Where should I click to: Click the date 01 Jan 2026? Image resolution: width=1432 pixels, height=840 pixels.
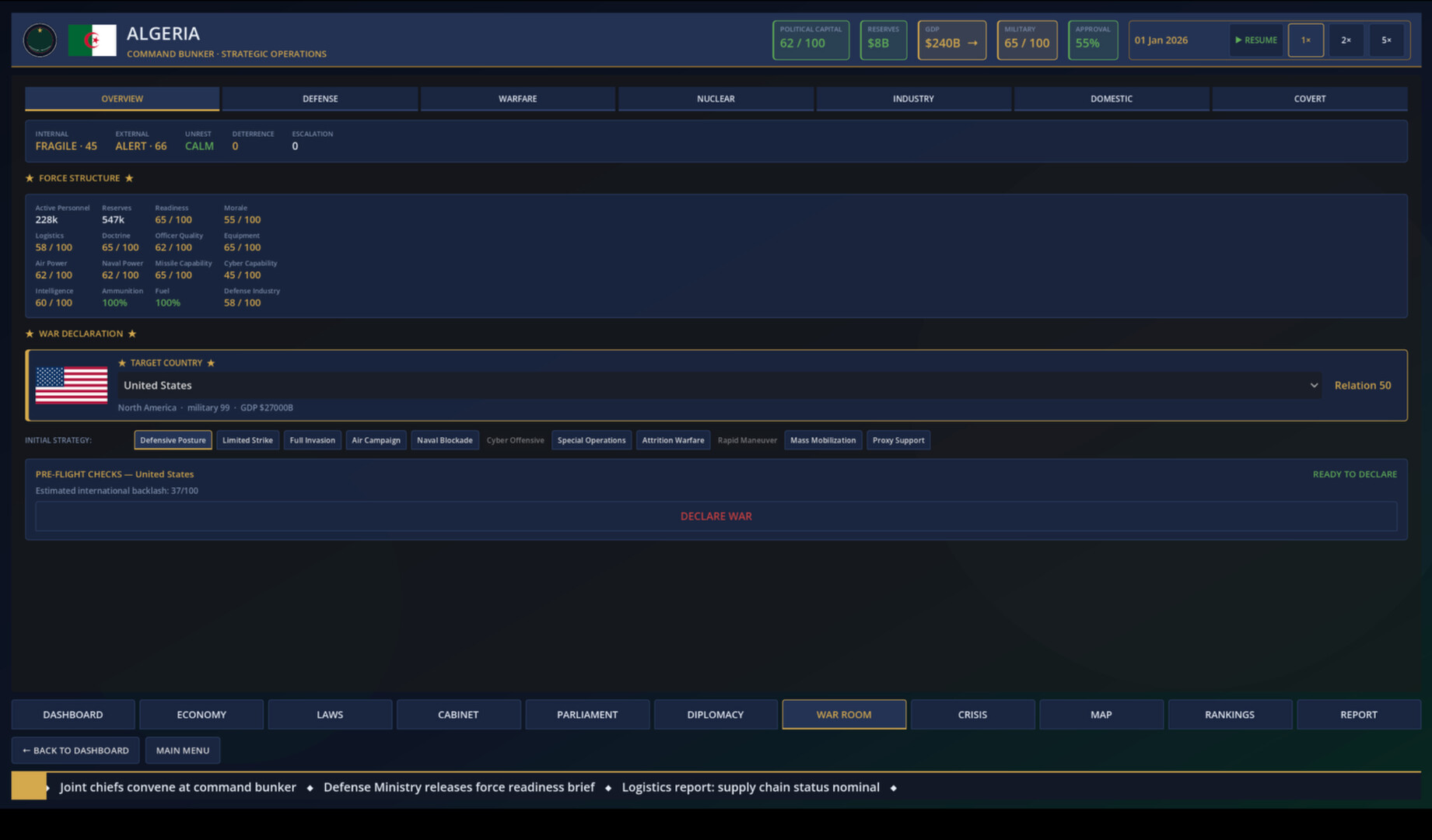(x=1161, y=40)
